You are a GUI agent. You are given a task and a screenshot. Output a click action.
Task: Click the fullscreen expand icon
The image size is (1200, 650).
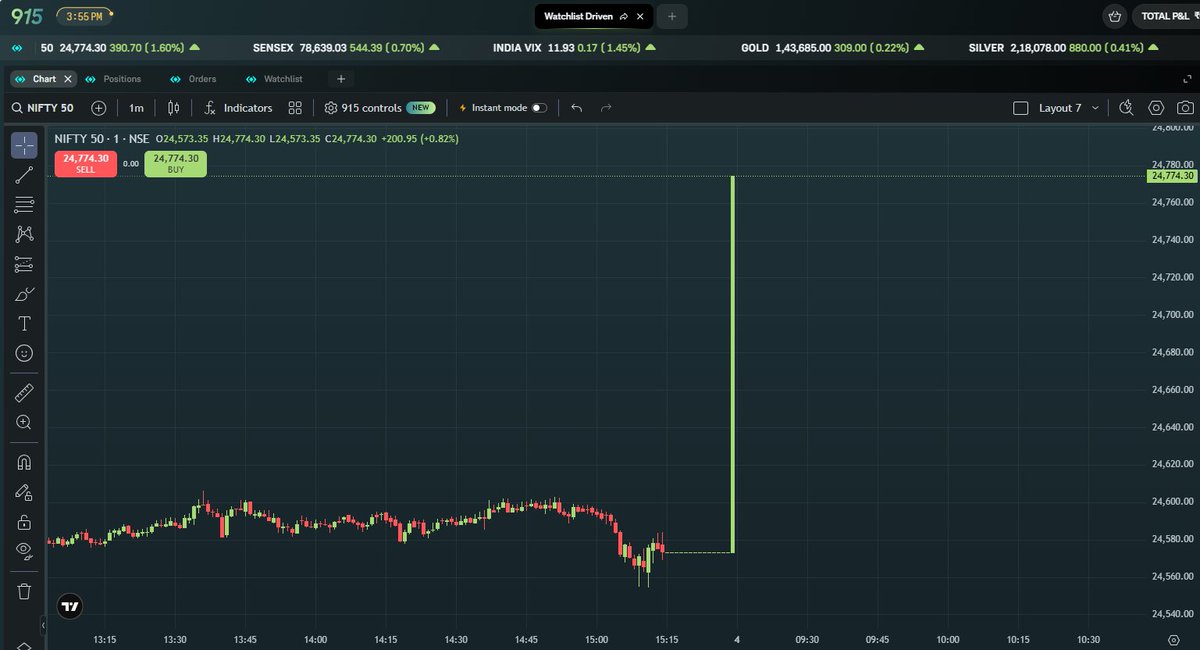(1187, 79)
